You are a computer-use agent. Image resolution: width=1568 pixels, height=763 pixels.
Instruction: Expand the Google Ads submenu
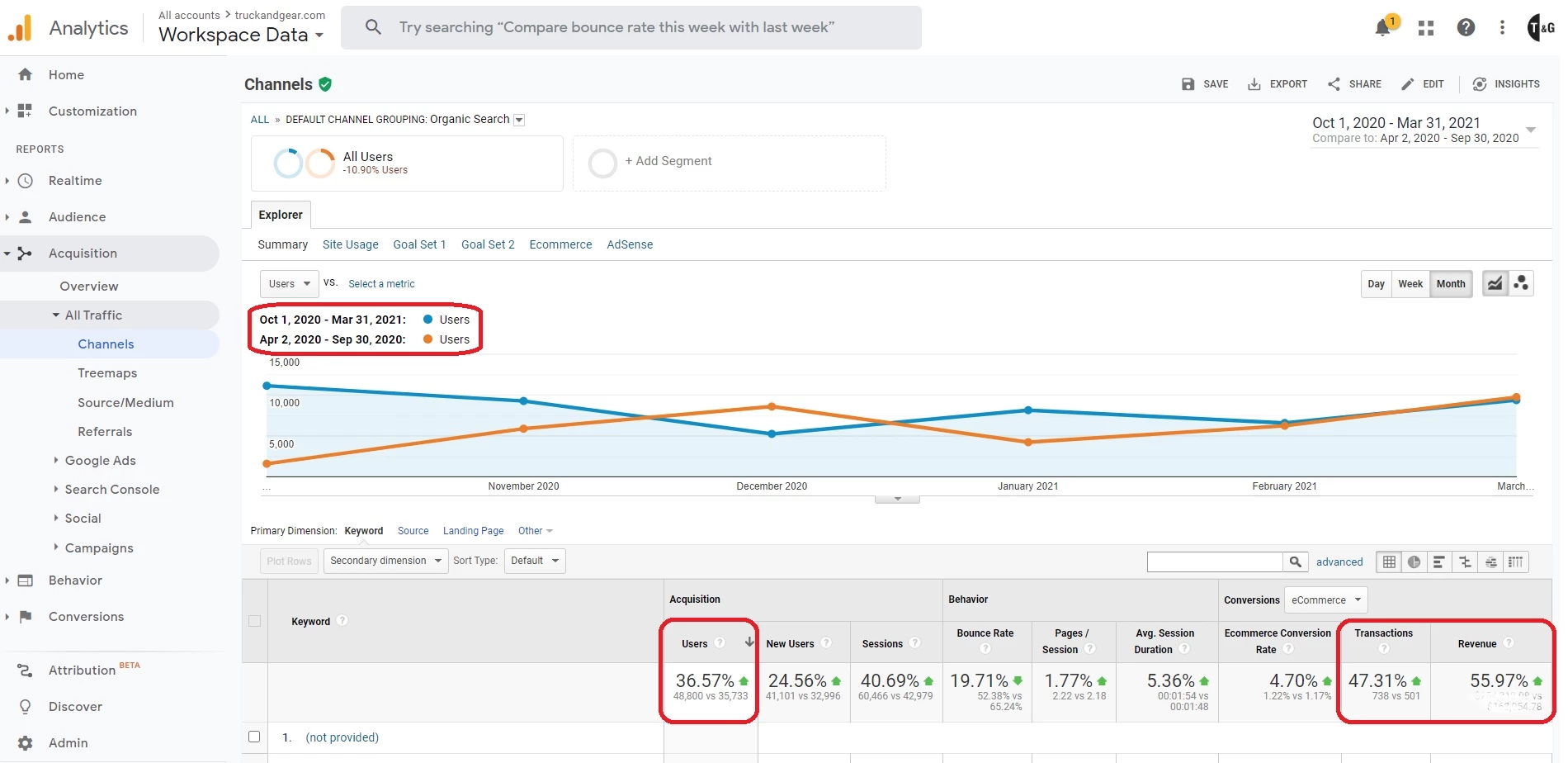point(56,460)
